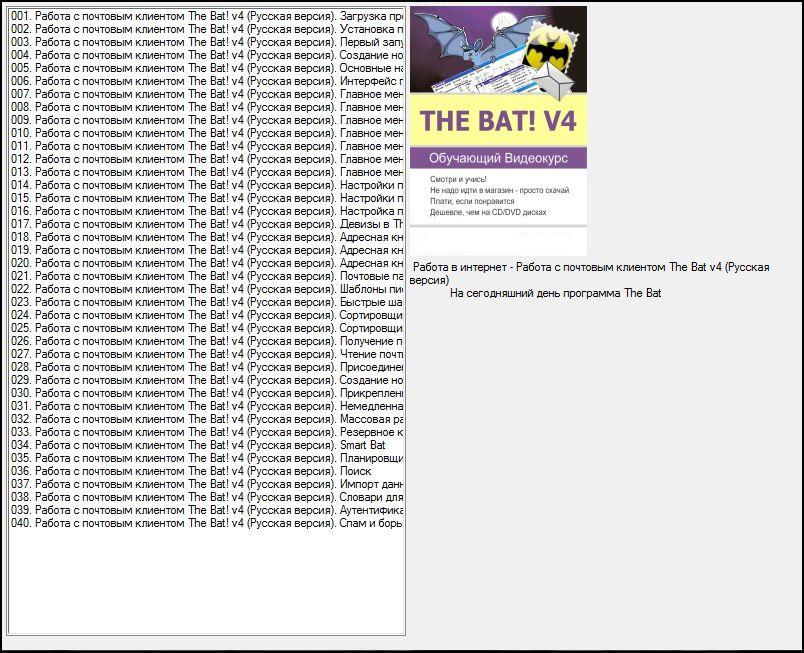This screenshot has width=804, height=653.
Task: Open lesson 034 'Smart Bat' row
Action: (207, 444)
